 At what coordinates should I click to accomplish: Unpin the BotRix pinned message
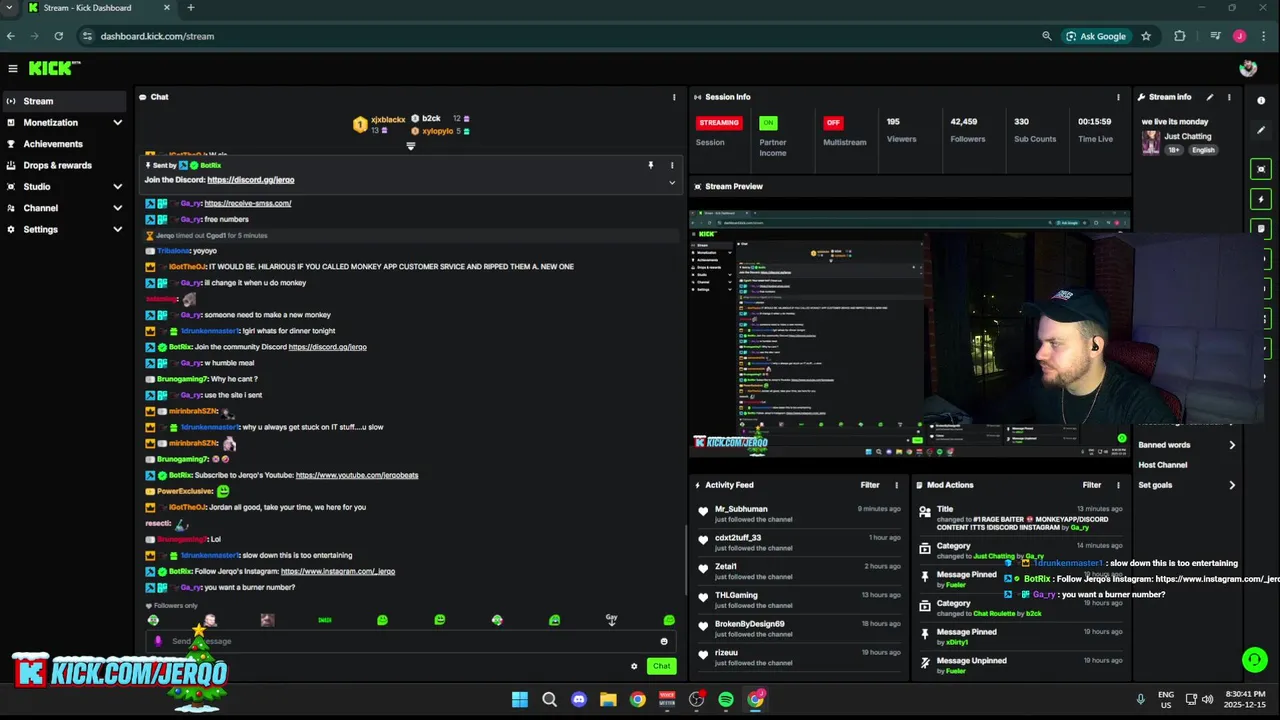pos(650,165)
